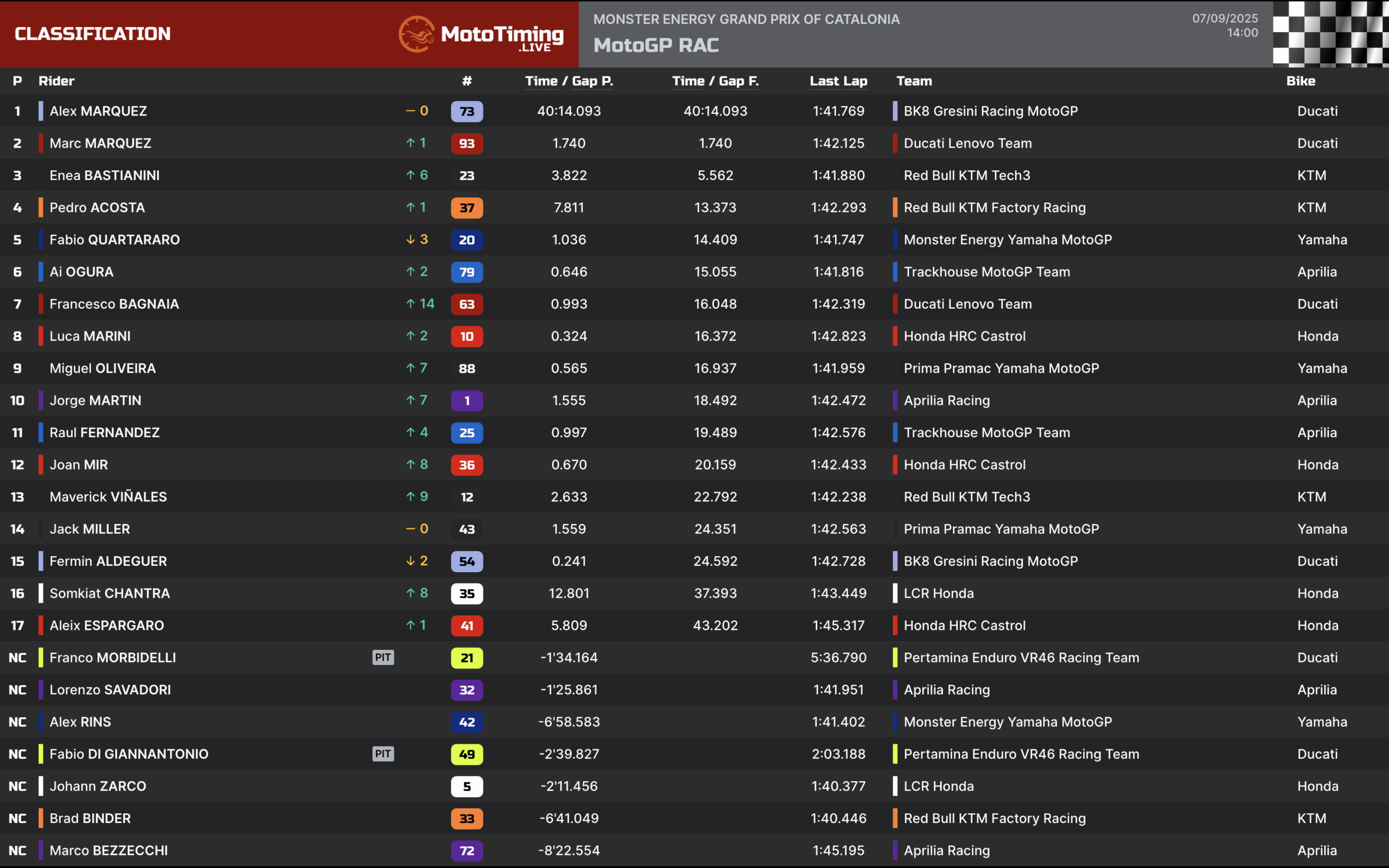Select rider Pedro ACOSTA name
The height and width of the screenshot is (868, 1389).
pos(97,207)
